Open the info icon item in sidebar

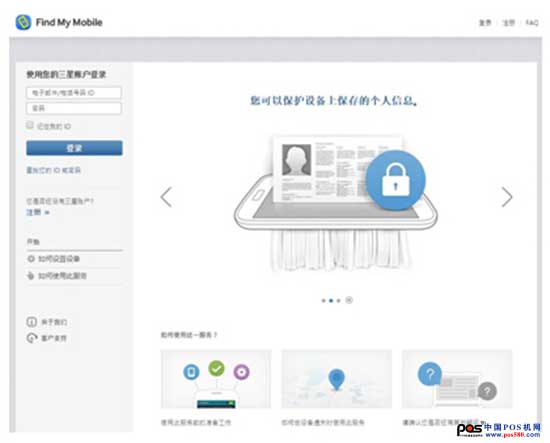click(32, 322)
